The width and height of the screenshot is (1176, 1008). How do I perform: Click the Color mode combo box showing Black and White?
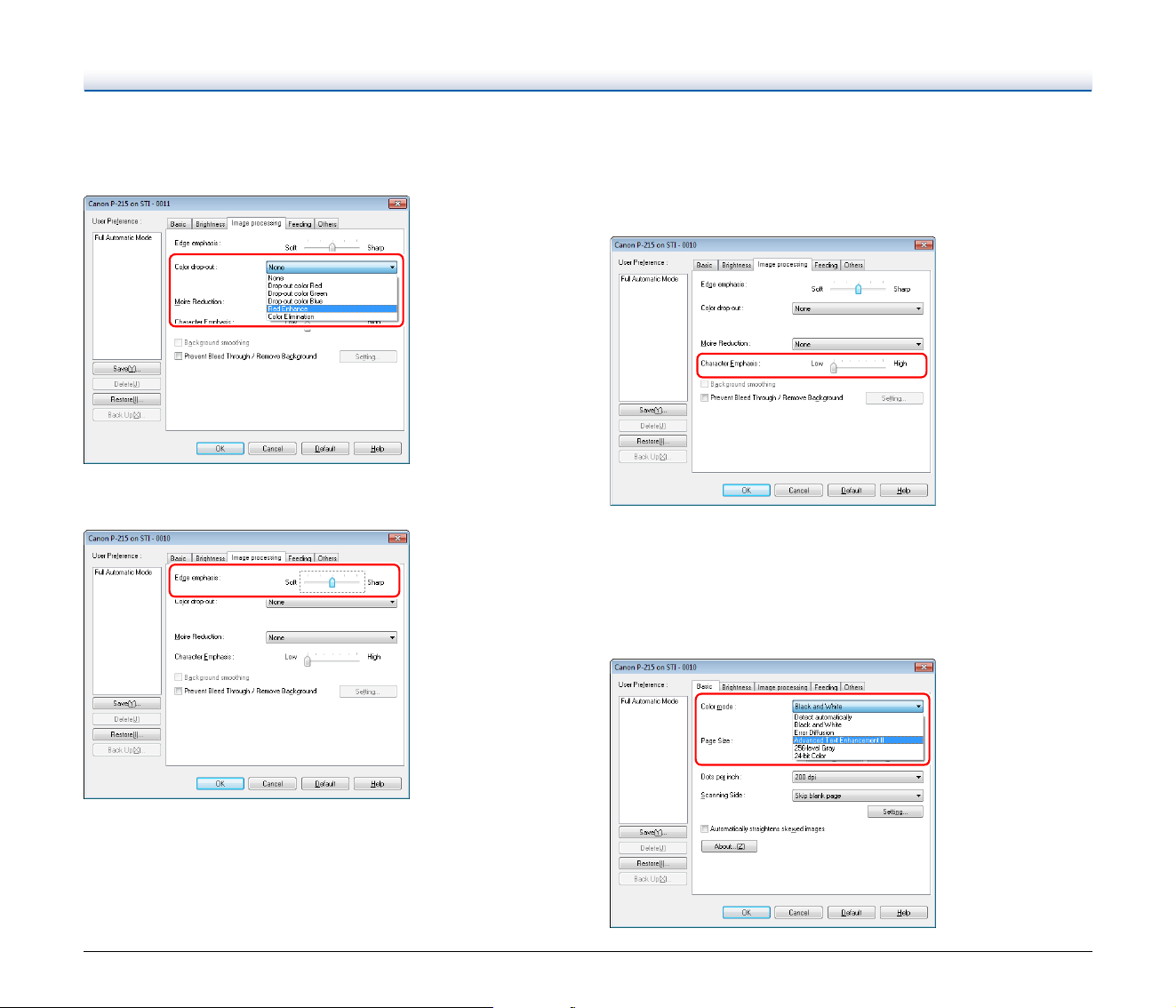point(858,707)
